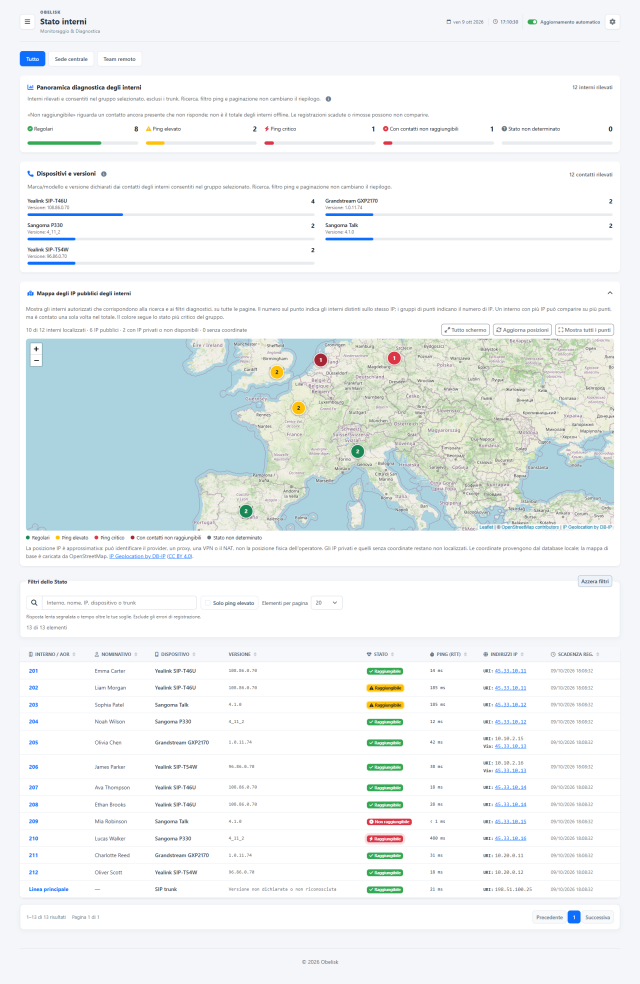The image size is (640, 984).
Task: Open the Leaflet attribution link
Action: pos(486,527)
